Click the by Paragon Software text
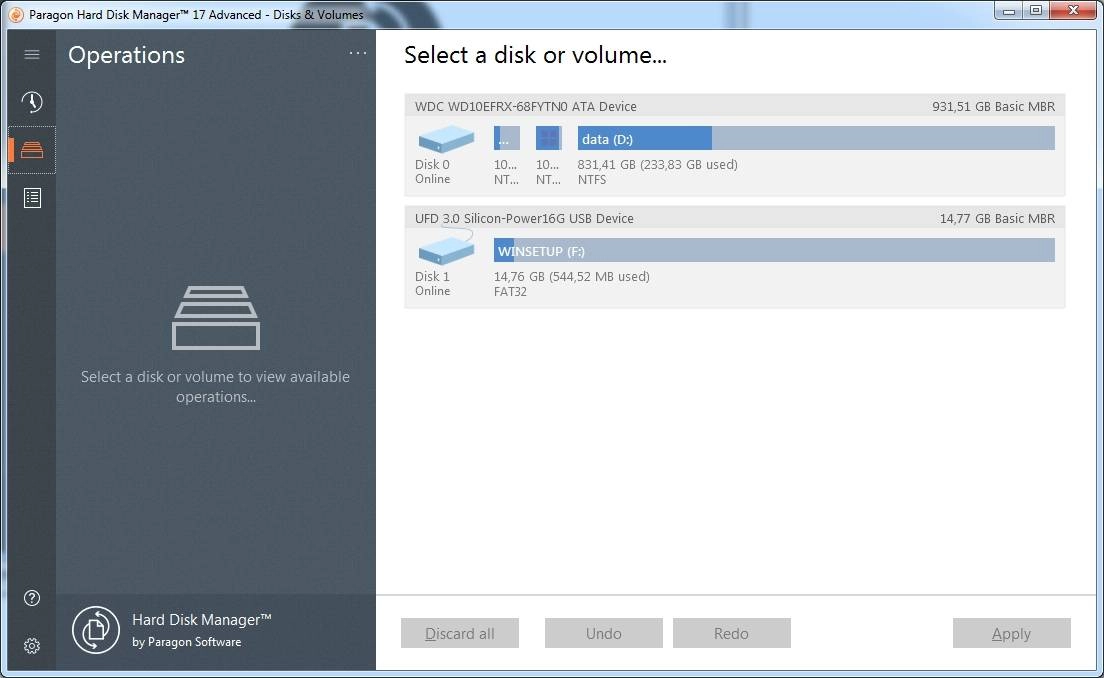The width and height of the screenshot is (1104, 678). tap(187, 642)
